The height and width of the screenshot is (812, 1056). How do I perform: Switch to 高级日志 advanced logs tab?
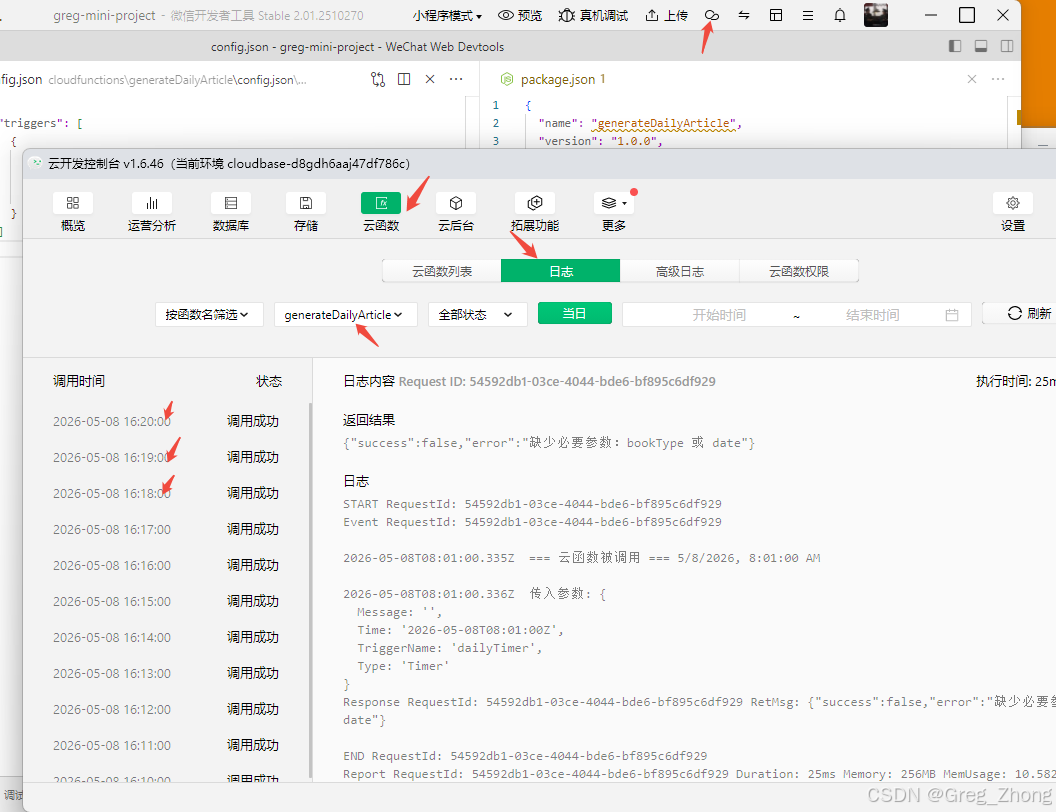(680, 271)
